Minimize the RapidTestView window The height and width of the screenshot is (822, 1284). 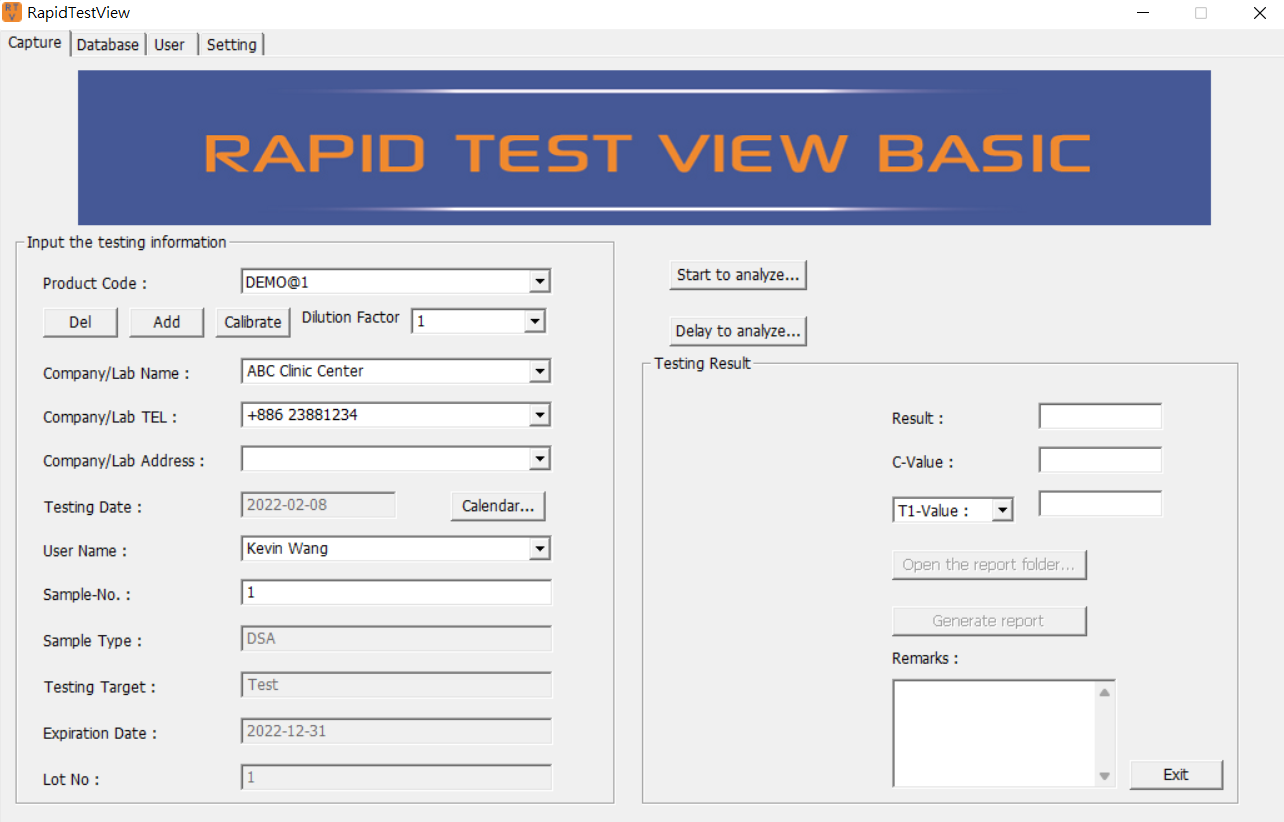1144,14
